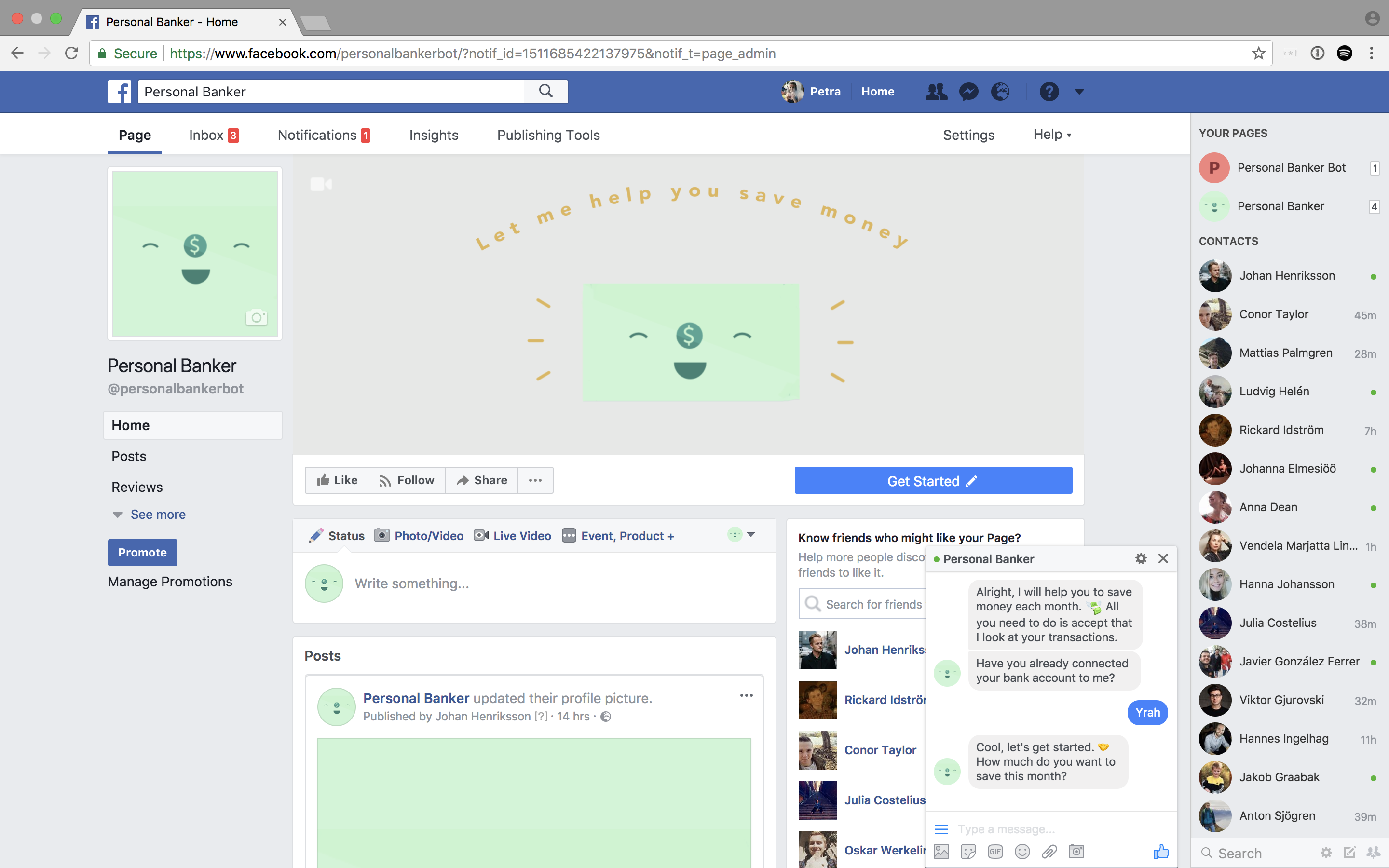Click the GIF icon in chat

[x=995, y=851]
